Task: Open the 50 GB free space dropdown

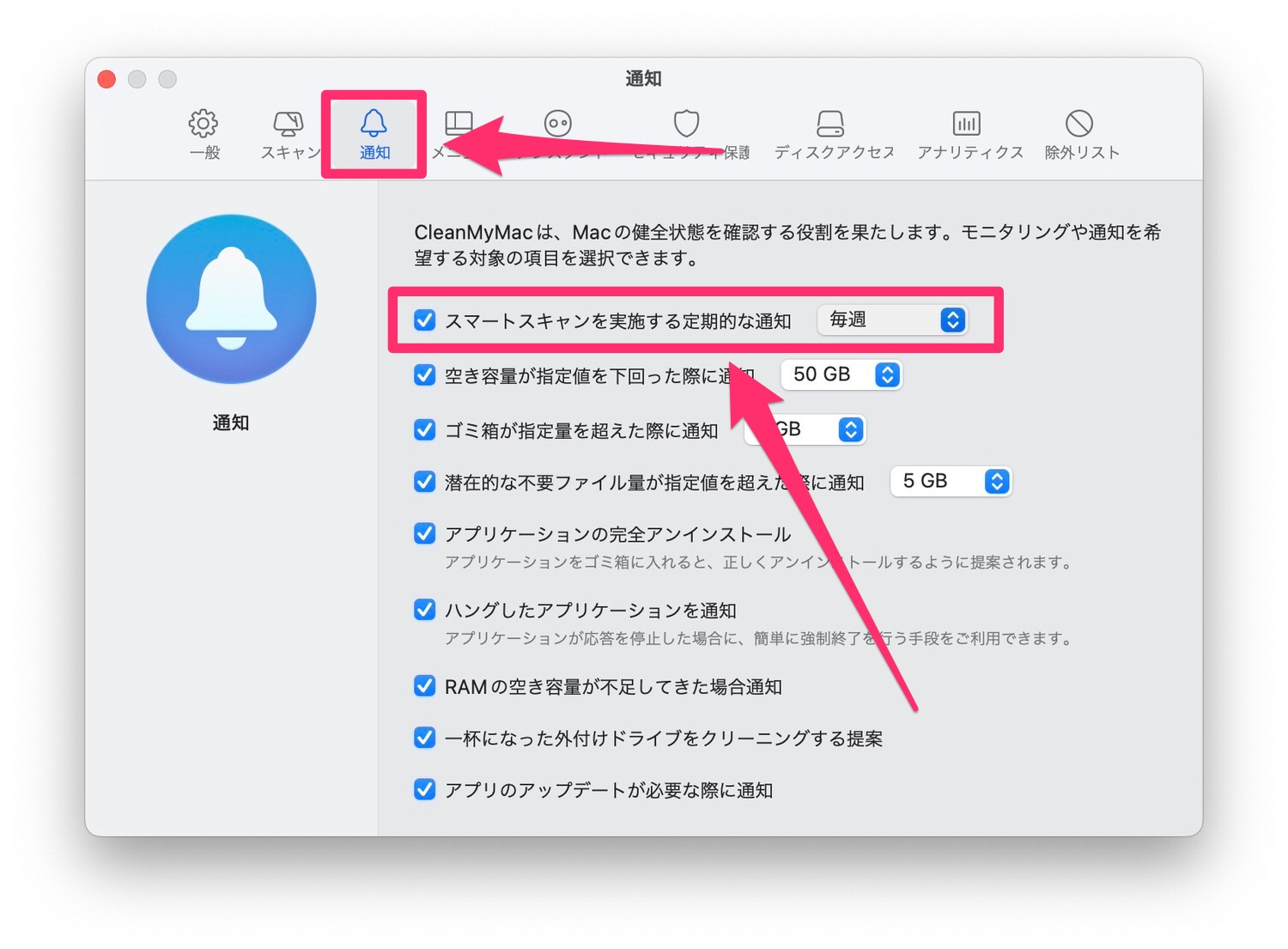Action: [x=841, y=374]
